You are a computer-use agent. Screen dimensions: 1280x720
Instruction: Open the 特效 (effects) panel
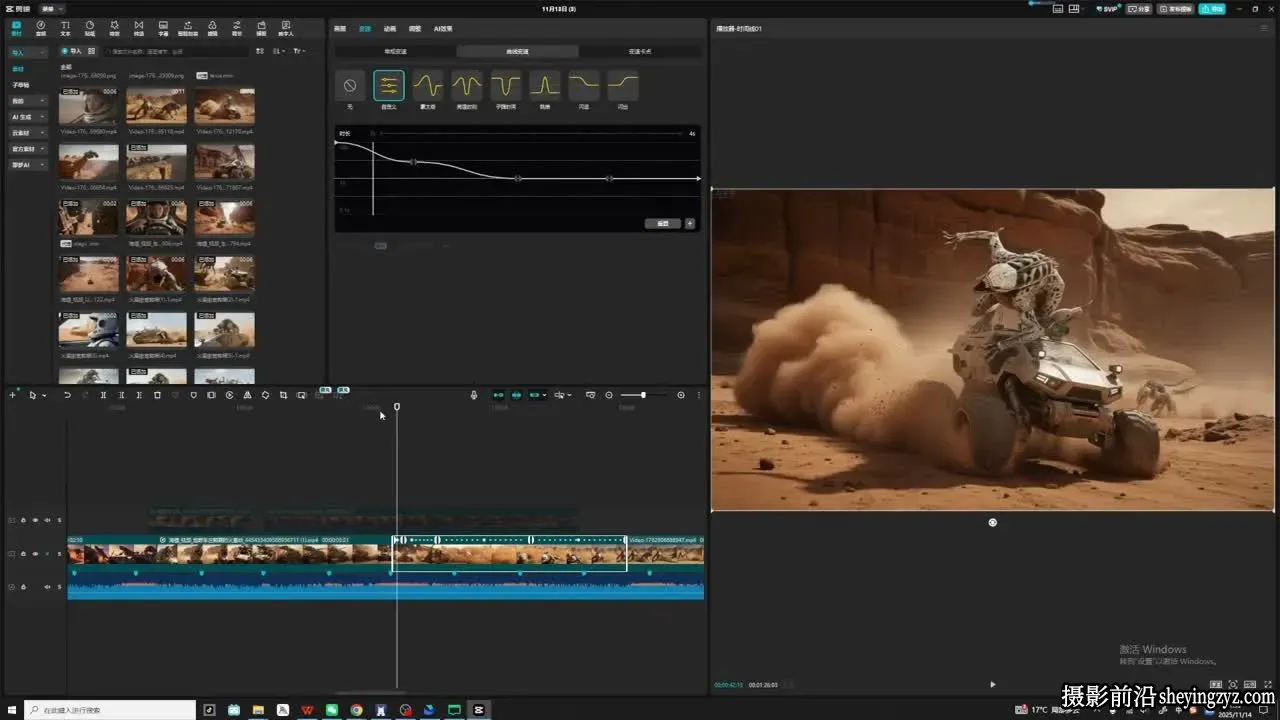(114, 27)
